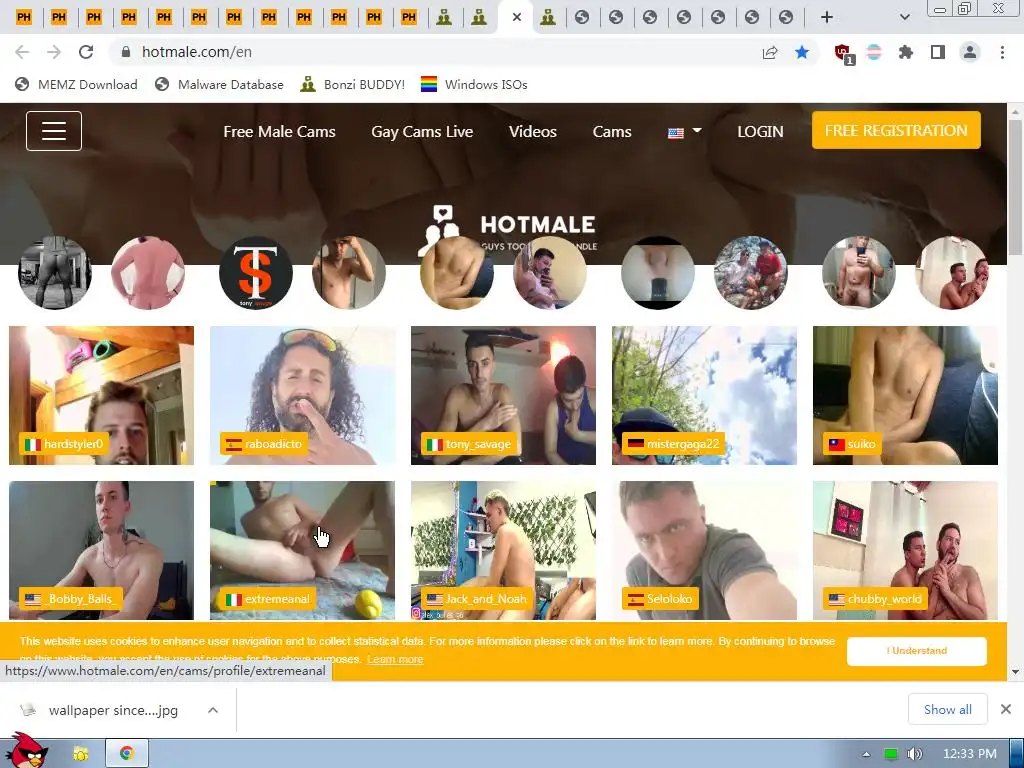This screenshot has width=1024, height=768.
Task: Click the FREE REGISTRATION button
Action: point(896,130)
